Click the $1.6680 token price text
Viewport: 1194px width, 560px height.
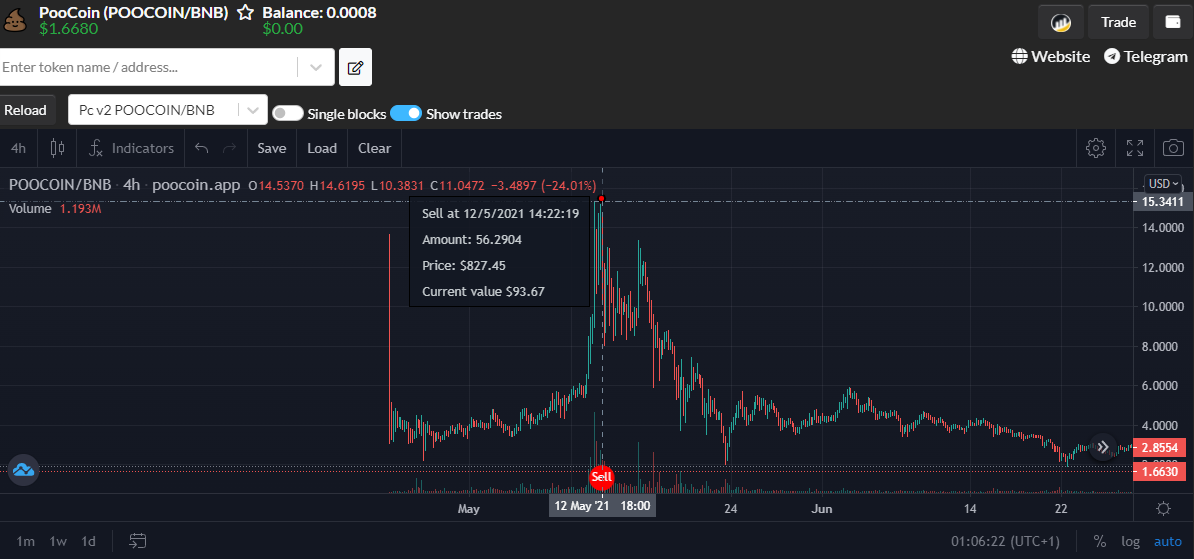point(69,29)
